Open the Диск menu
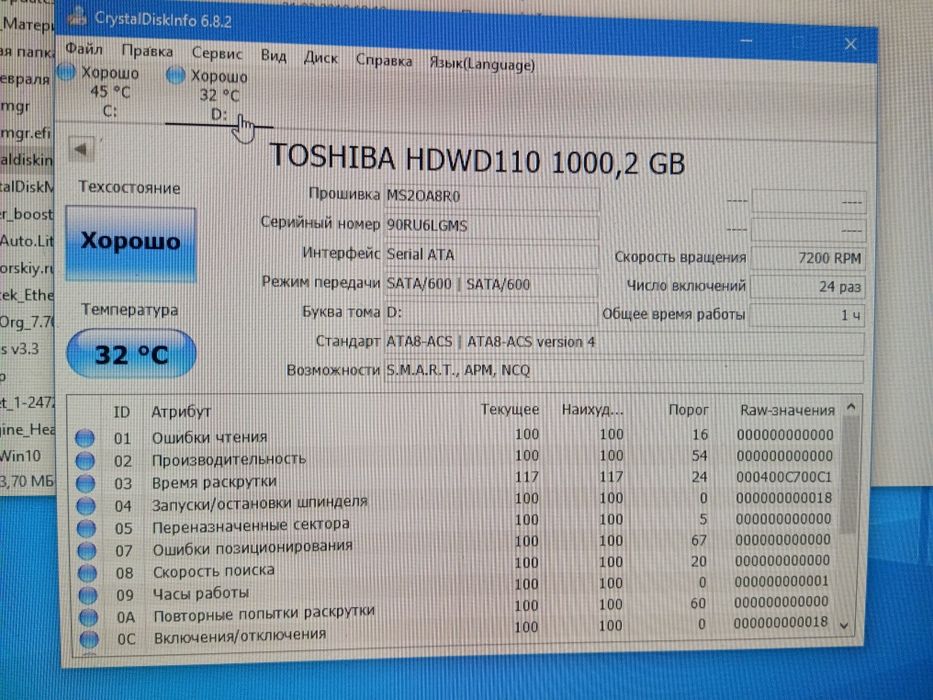Image resolution: width=933 pixels, height=700 pixels. tap(320, 58)
